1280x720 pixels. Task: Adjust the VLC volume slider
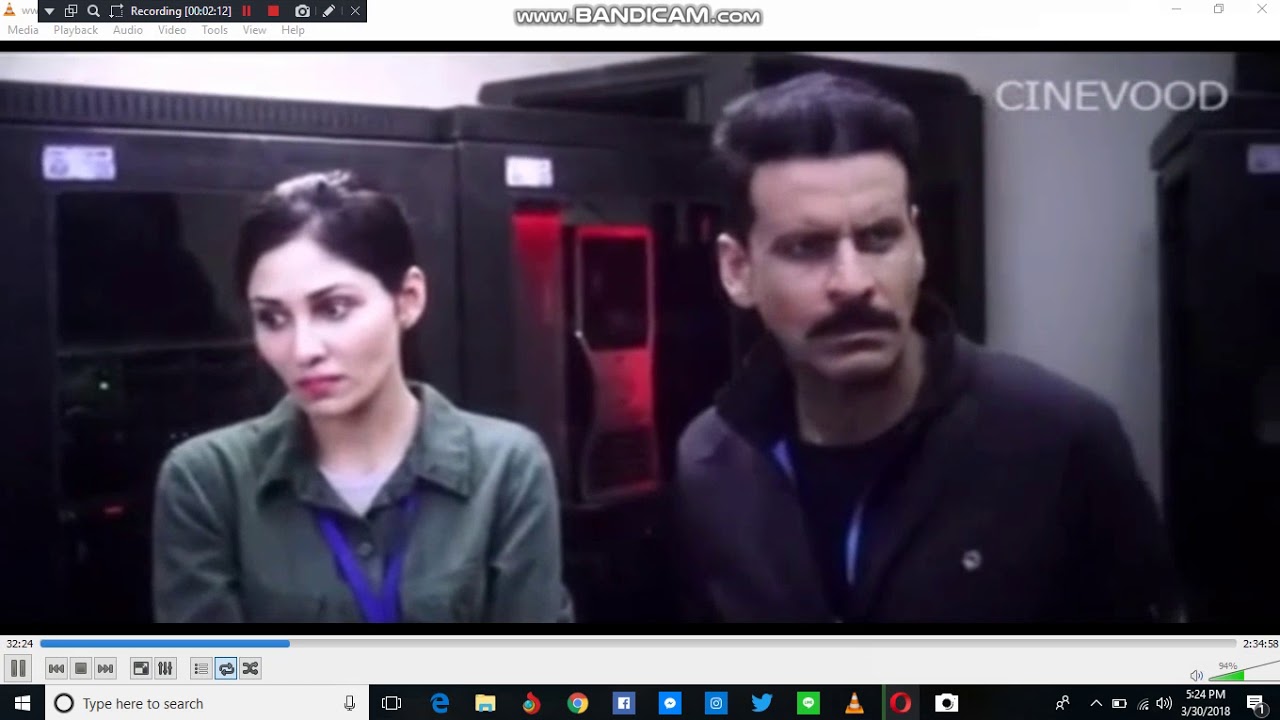click(1245, 671)
